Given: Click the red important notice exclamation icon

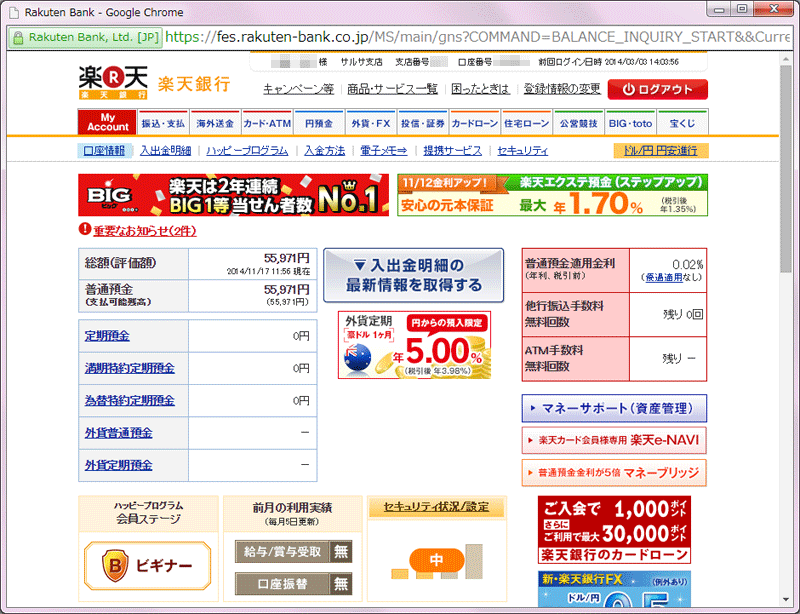Looking at the screenshot, I should pos(85,229).
